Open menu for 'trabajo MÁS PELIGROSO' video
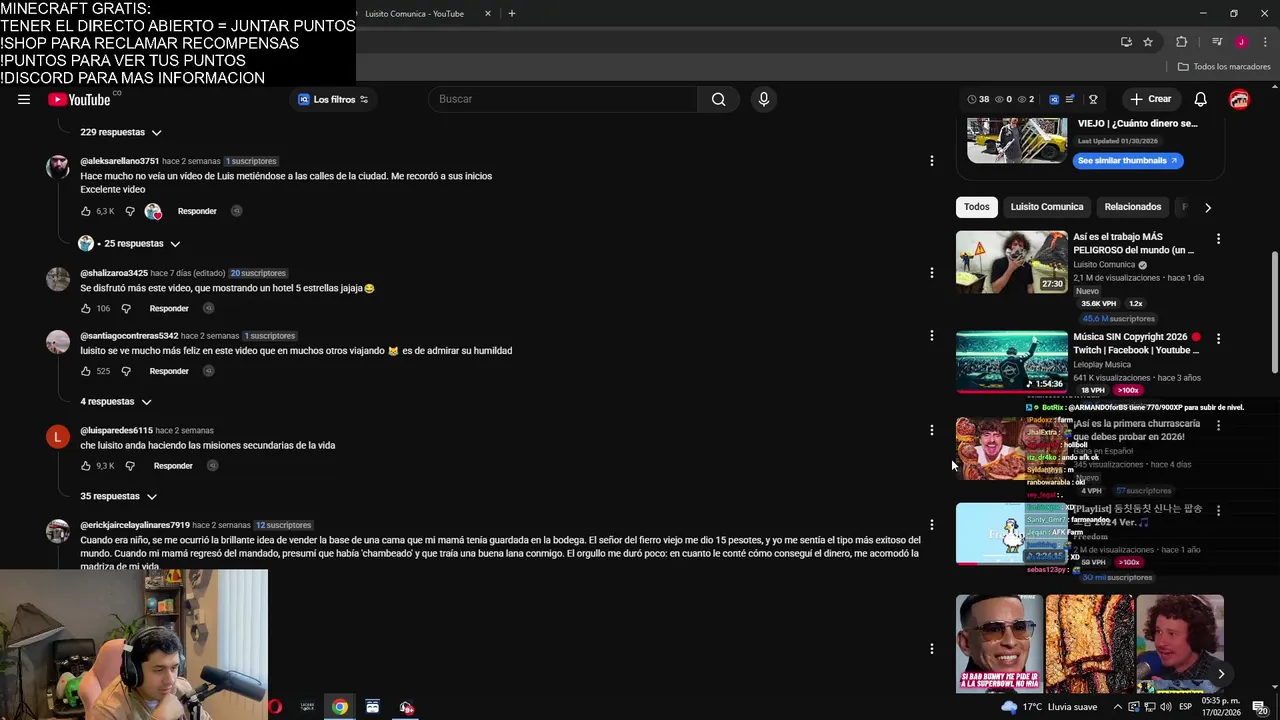Screen dimensions: 1280x720 [1218, 239]
